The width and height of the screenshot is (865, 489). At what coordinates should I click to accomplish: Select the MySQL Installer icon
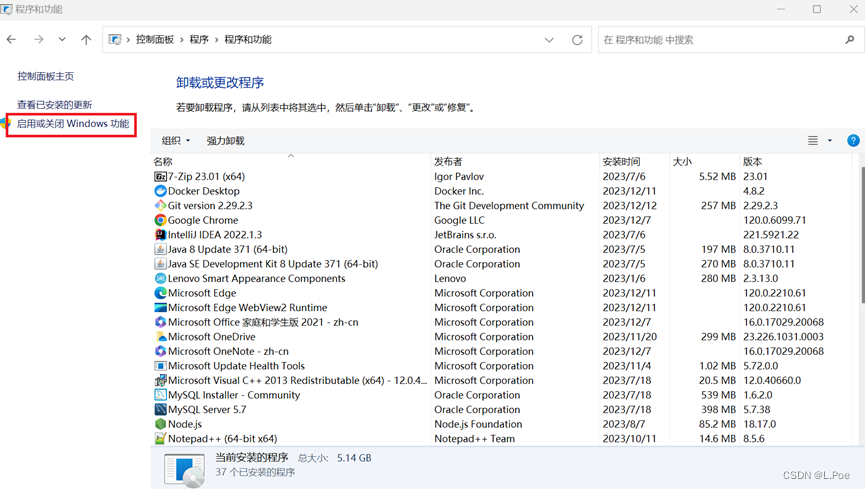pyautogui.click(x=160, y=395)
